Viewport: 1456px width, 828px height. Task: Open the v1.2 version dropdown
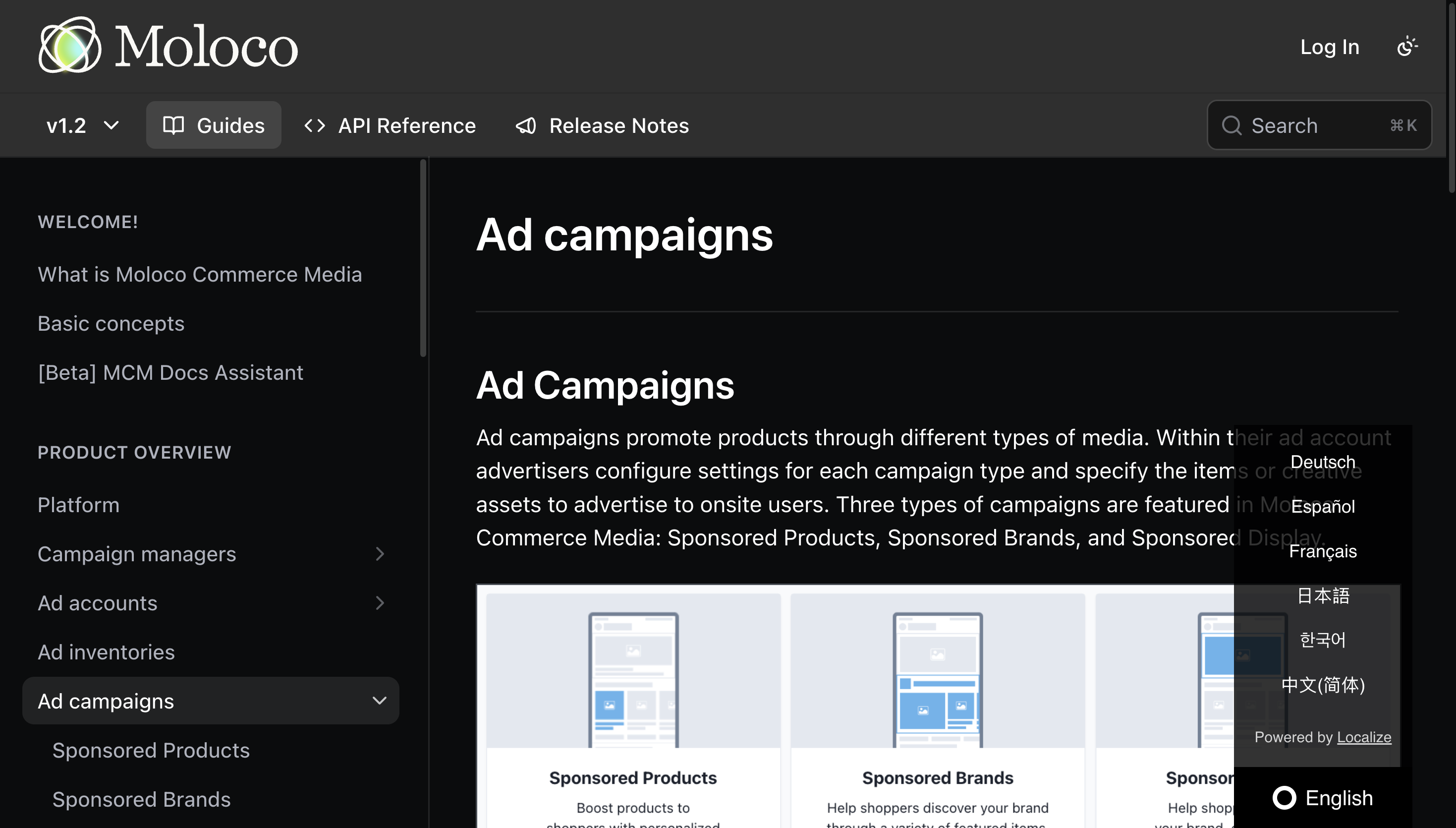tap(82, 125)
